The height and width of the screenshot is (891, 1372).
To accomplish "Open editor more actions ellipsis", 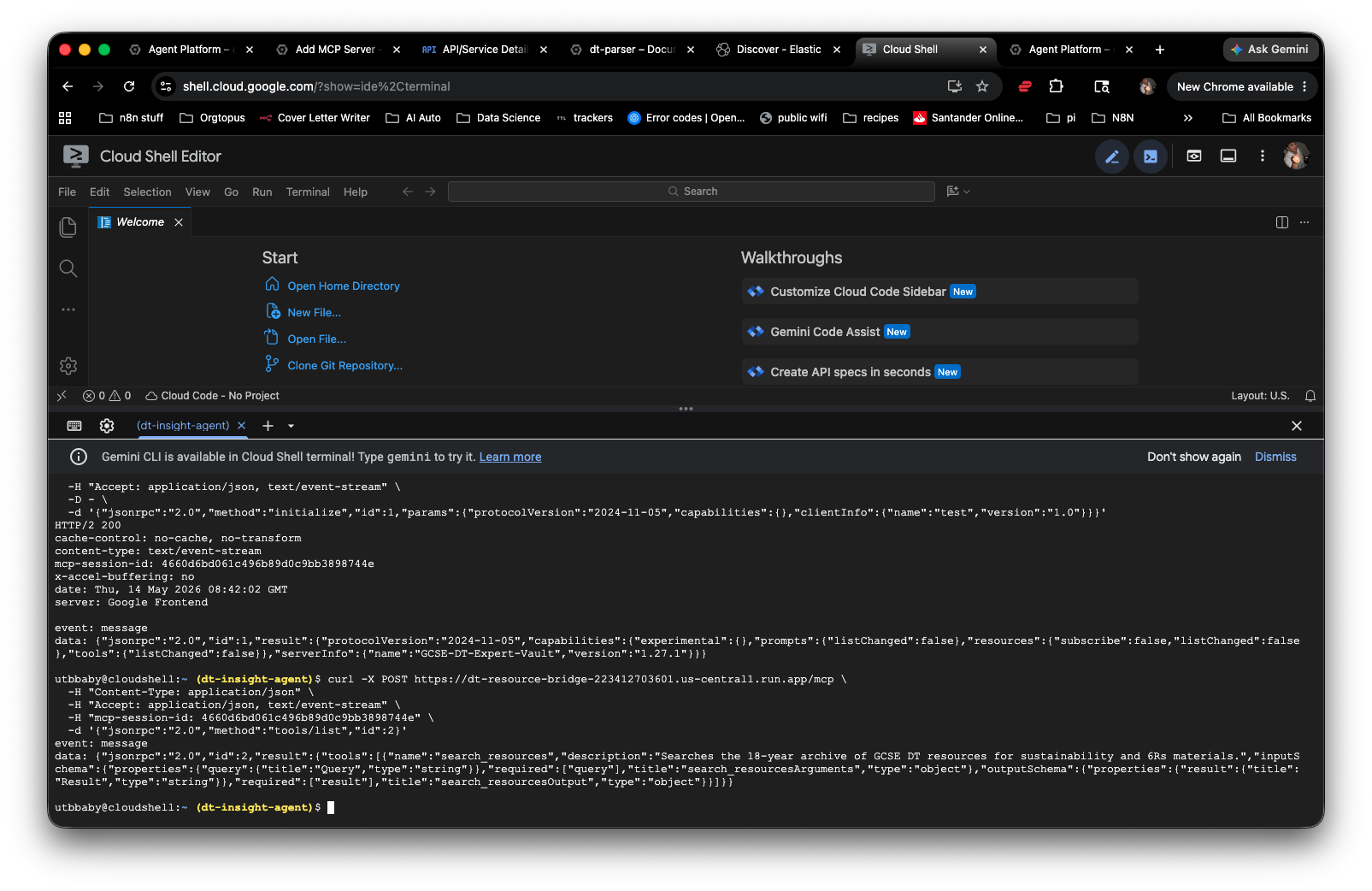I will tap(1304, 222).
